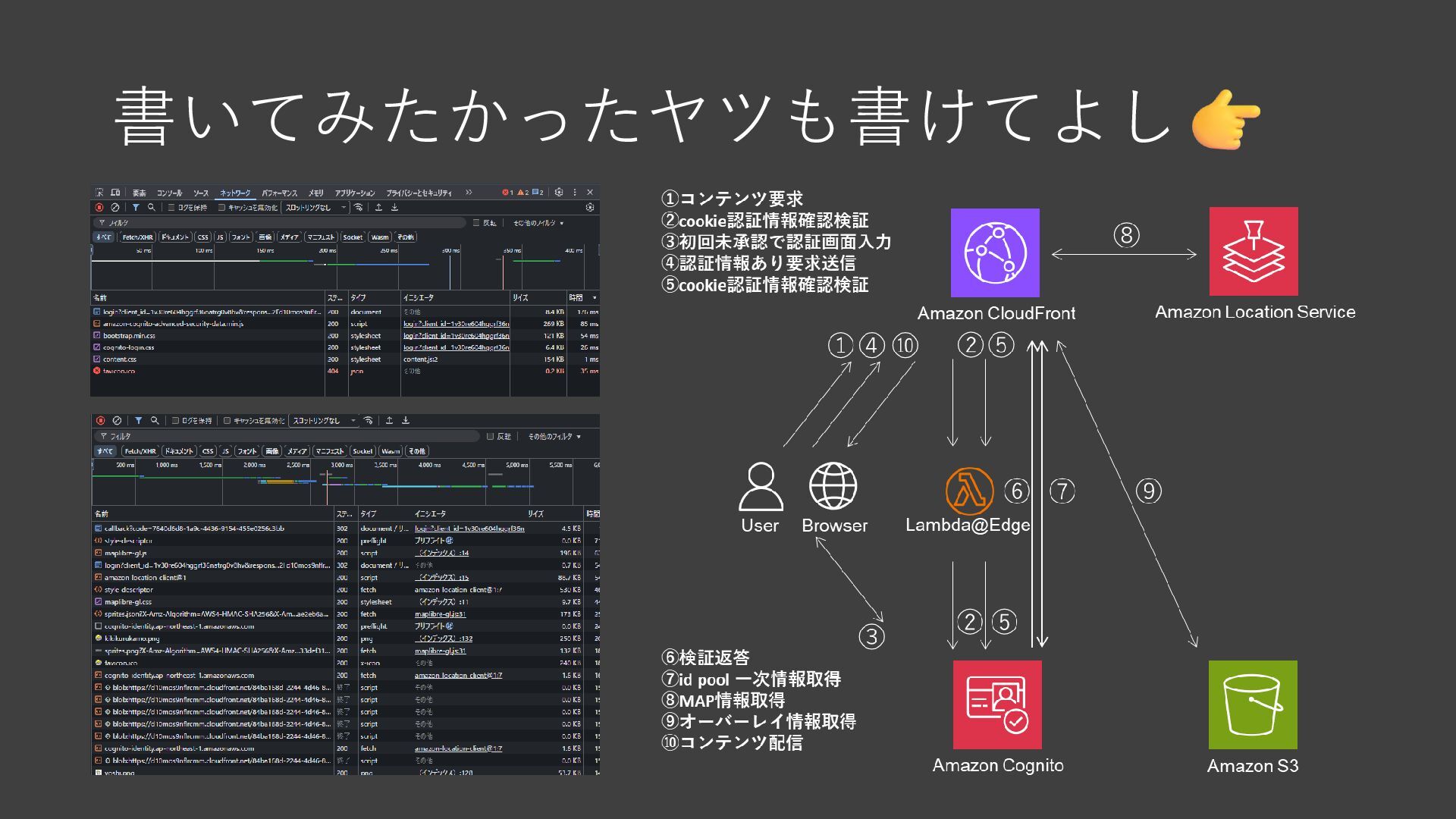Click the Amazon S3 bucket icon
Image resolution: width=1456 pixels, height=819 pixels.
[x=1252, y=704]
